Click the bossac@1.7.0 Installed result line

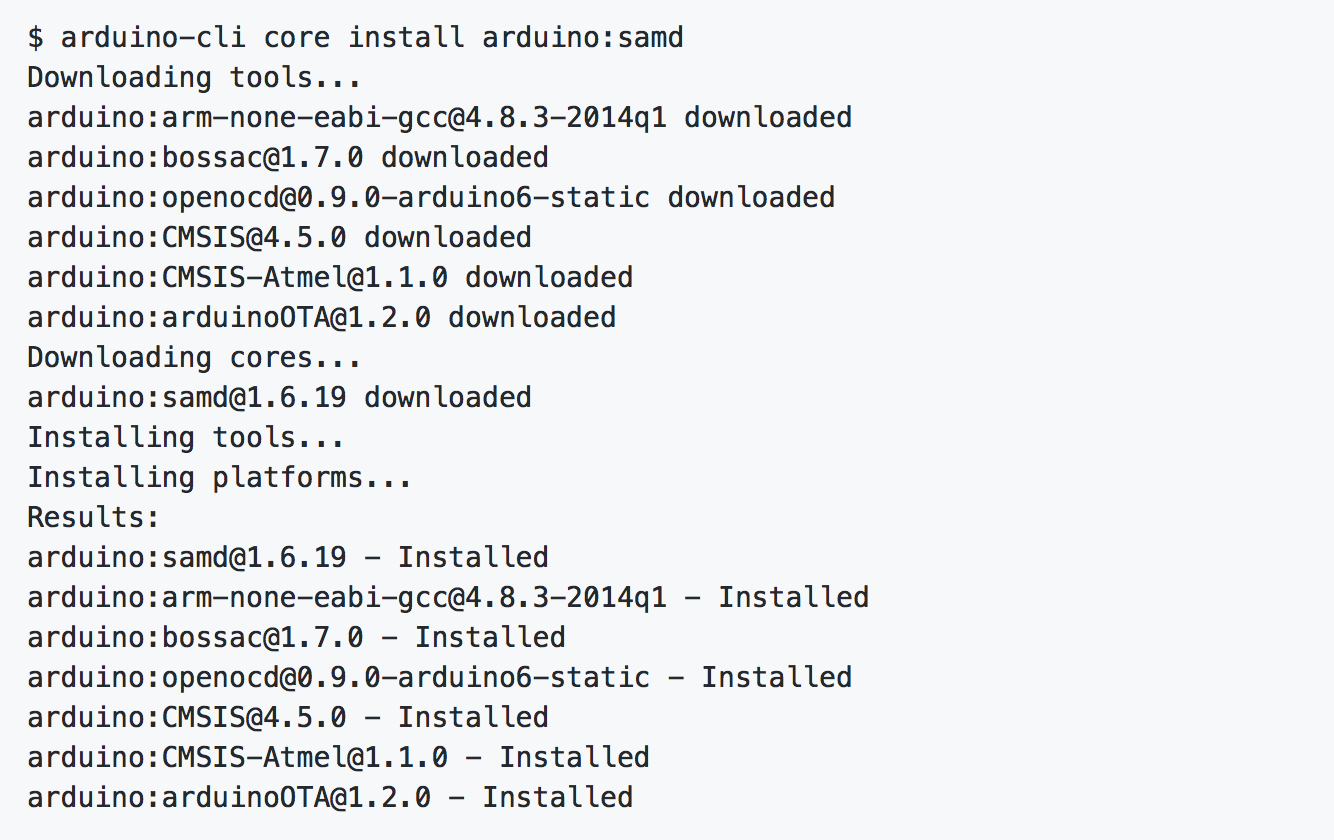[296, 638]
